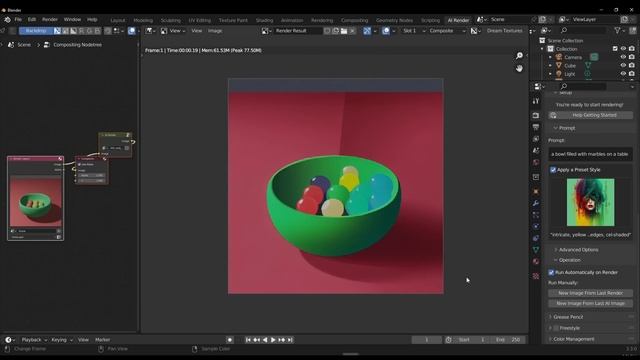This screenshot has width=640, height=360.
Task: Disable Camera in renders via camera icon
Action: [632, 57]
